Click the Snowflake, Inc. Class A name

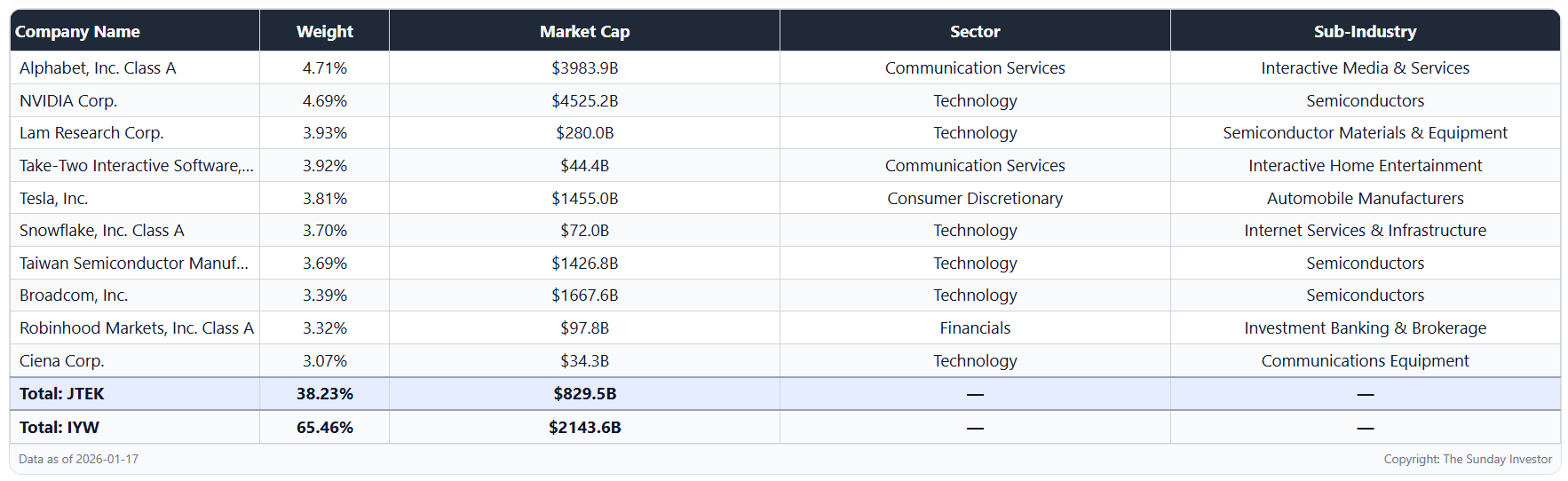102,231
